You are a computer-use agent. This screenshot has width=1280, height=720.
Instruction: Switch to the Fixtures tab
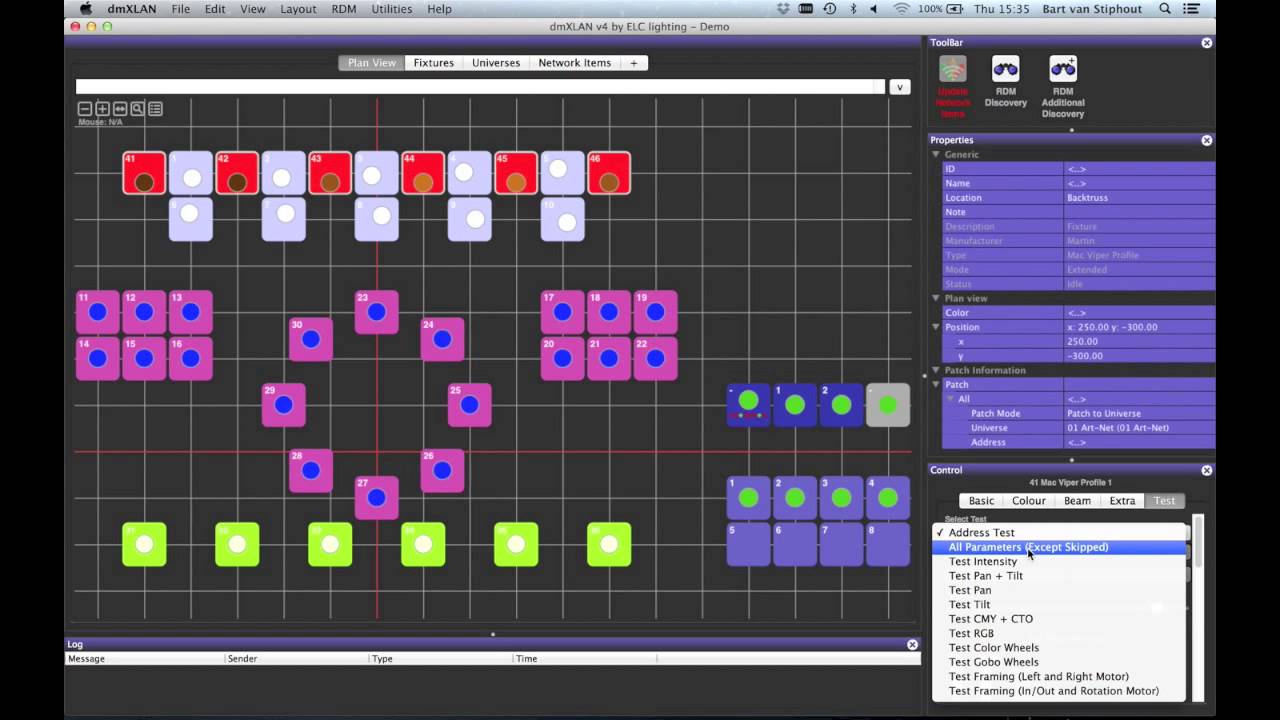pos(433,63)
